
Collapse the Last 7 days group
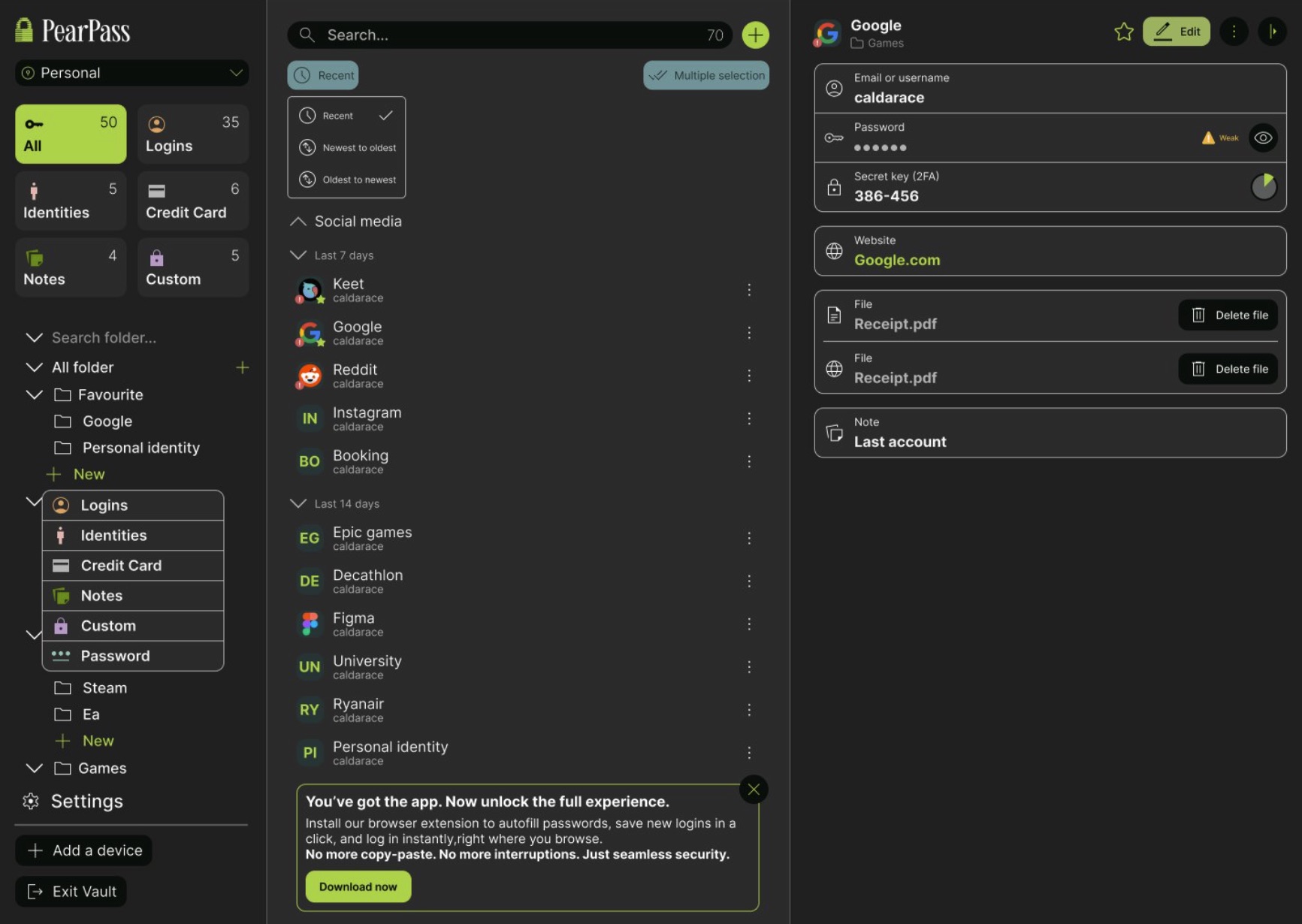pyautogui.click(x=298, y=255)
